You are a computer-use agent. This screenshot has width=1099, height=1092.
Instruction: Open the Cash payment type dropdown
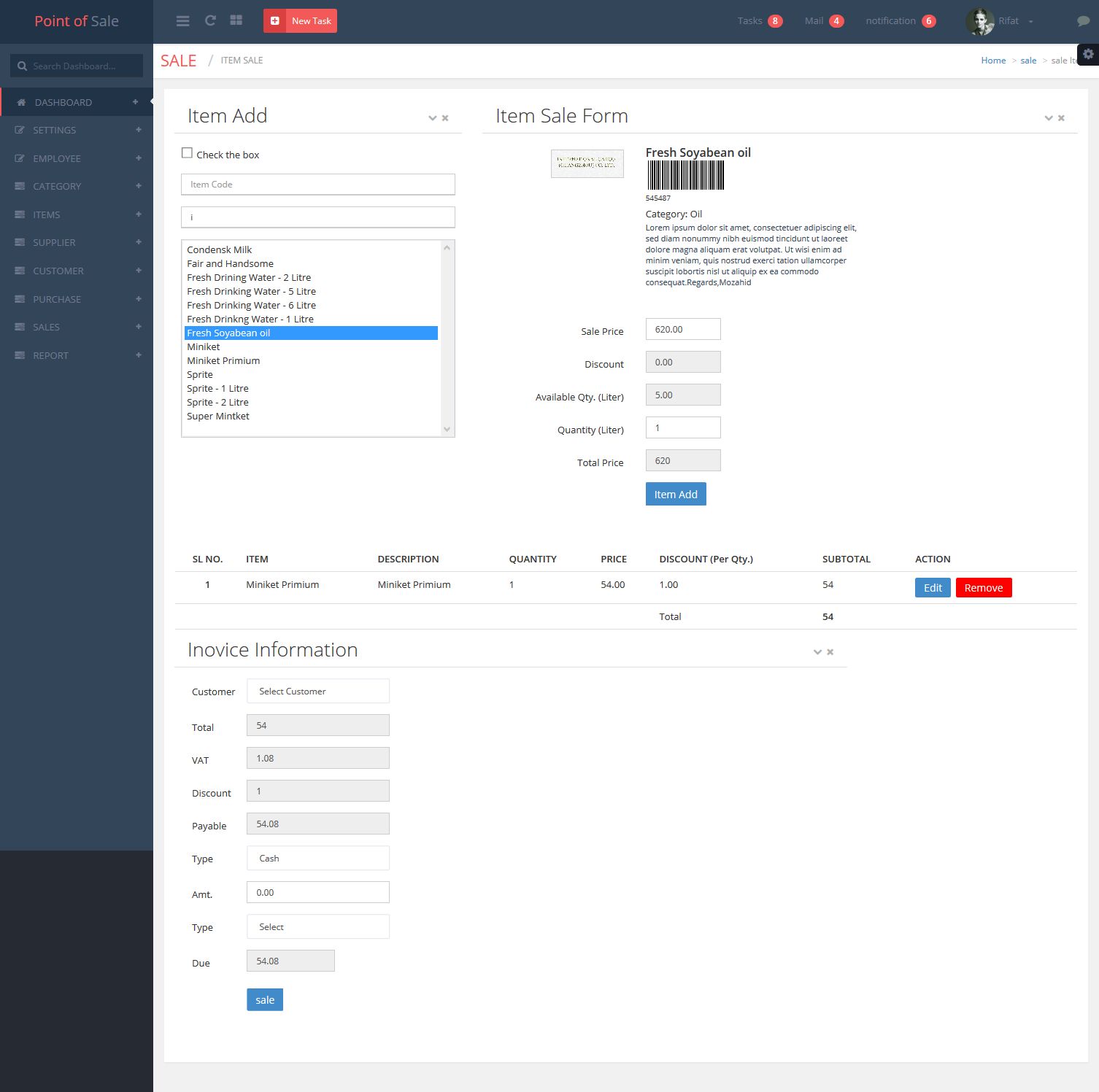(317, 859)
